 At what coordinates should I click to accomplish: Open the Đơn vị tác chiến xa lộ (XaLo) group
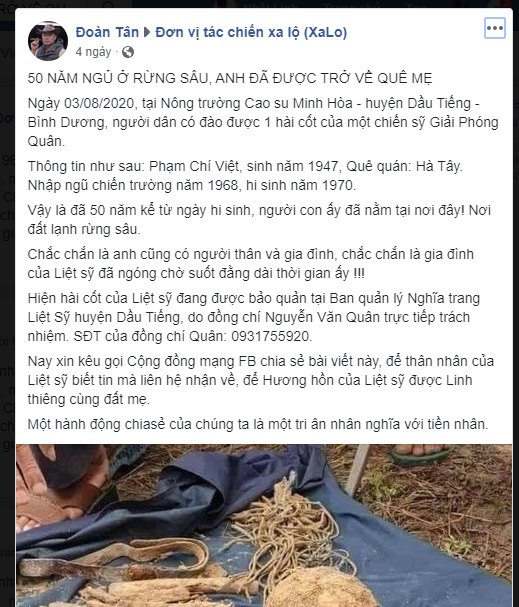point(251,33)
